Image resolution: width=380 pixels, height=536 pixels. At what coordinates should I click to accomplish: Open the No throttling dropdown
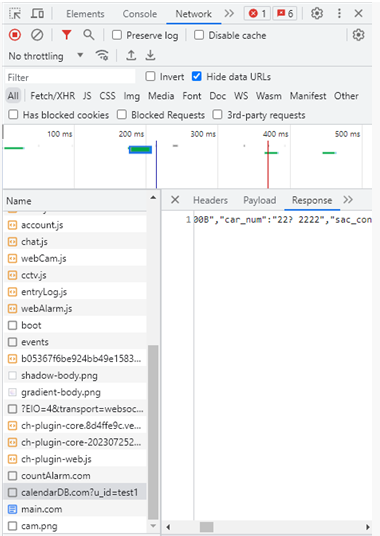point(46,56)
